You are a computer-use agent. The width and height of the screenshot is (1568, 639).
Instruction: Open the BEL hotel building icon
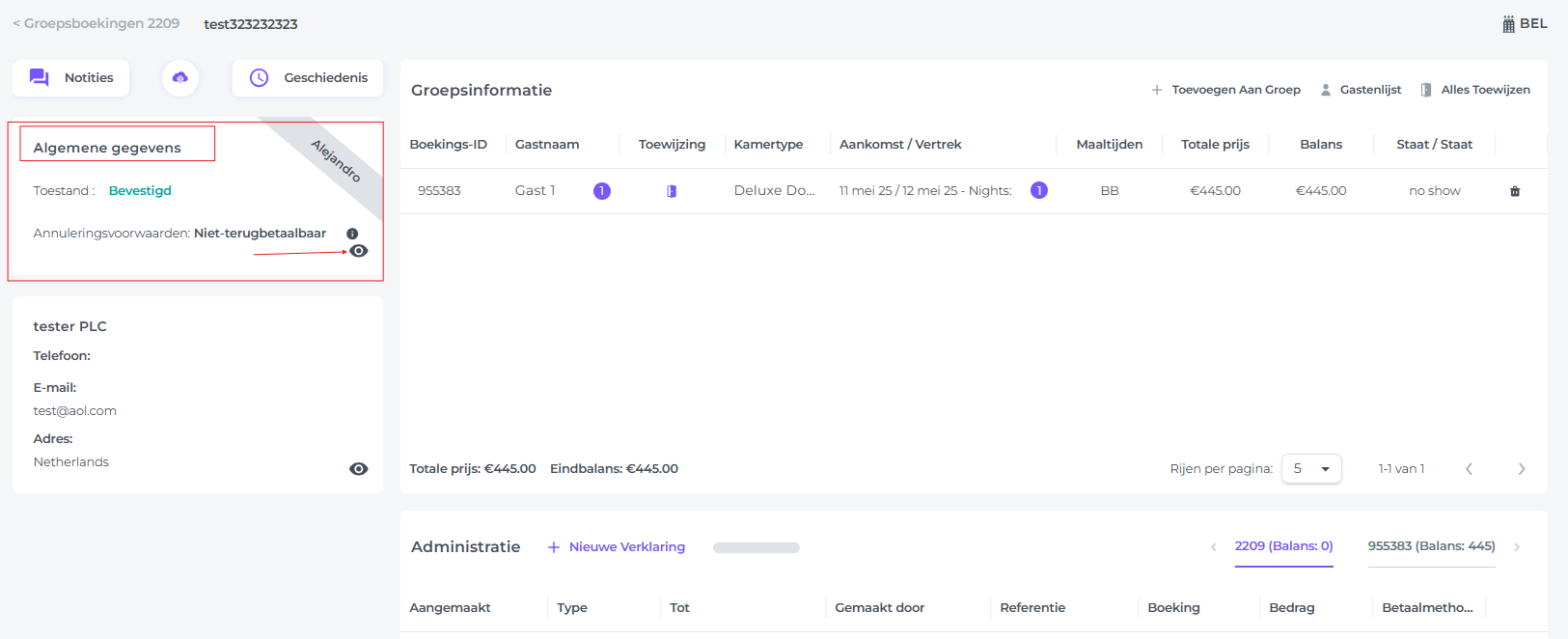click(x=1509, y=24)
